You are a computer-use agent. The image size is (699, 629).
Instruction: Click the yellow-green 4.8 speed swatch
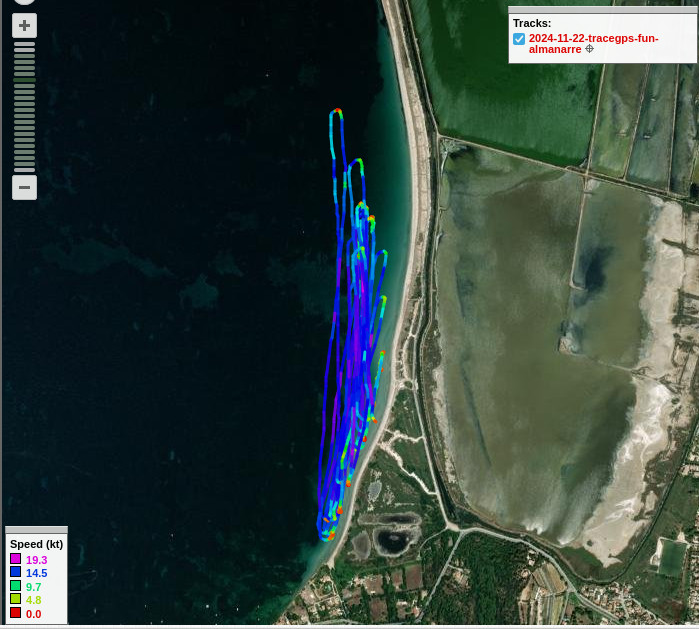(x=15, y=599)
